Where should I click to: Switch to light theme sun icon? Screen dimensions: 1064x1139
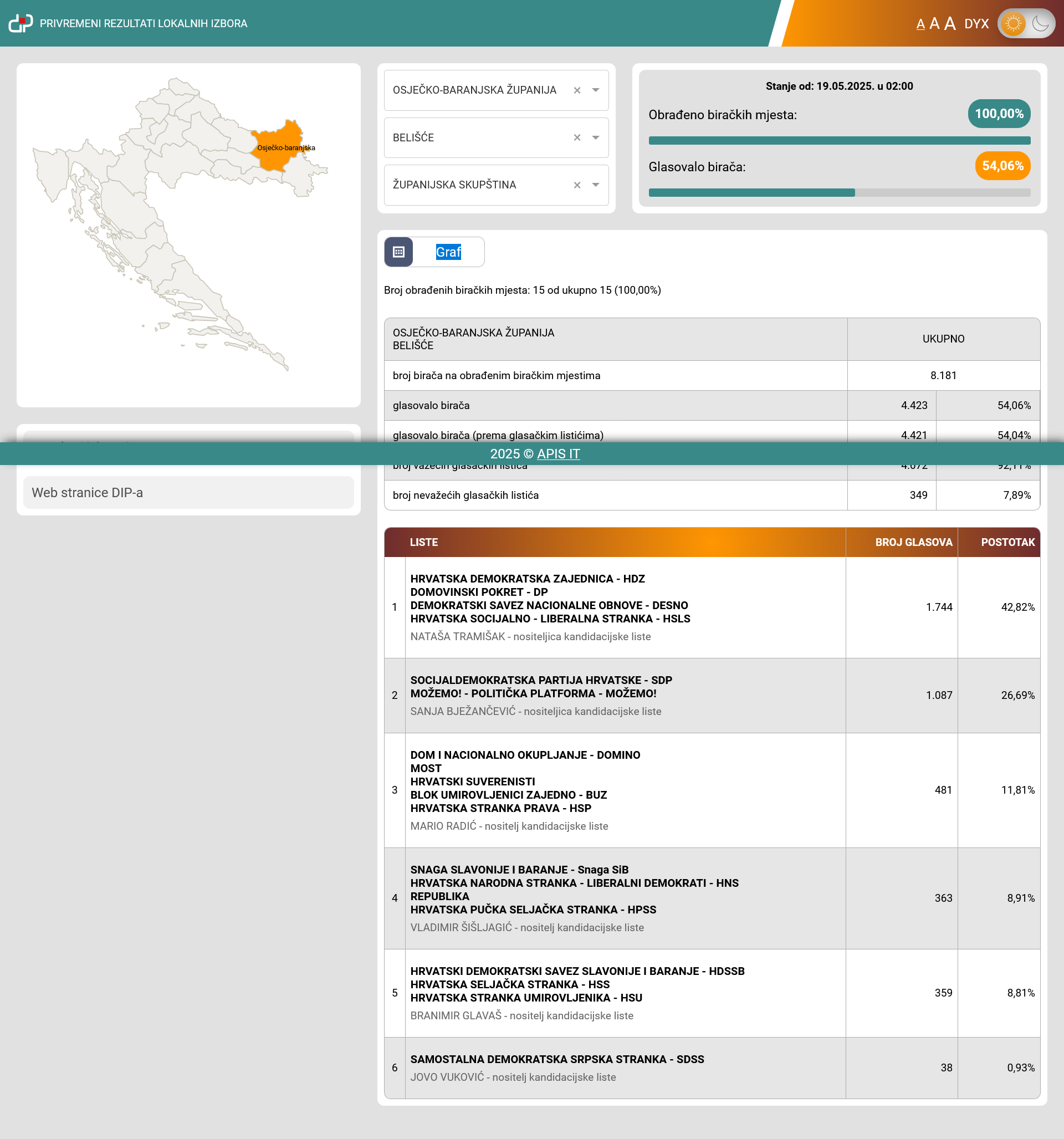click(x=1013, y=23)
